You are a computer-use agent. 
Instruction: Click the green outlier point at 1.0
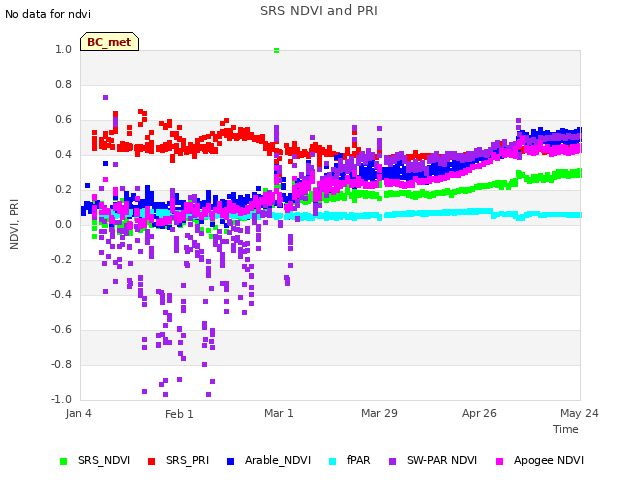[276, 50]
